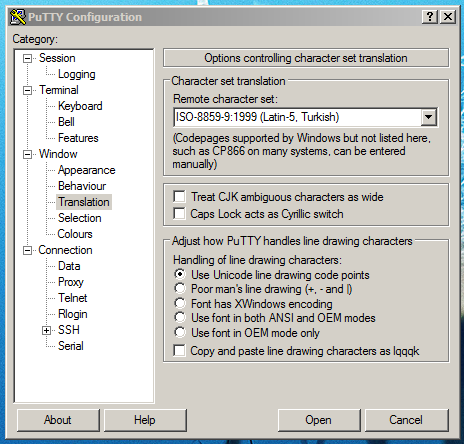This screenshot has height=444, width=464.
Task: Tick Copy and paste line drawing as lqqqk
Action: 179,351
